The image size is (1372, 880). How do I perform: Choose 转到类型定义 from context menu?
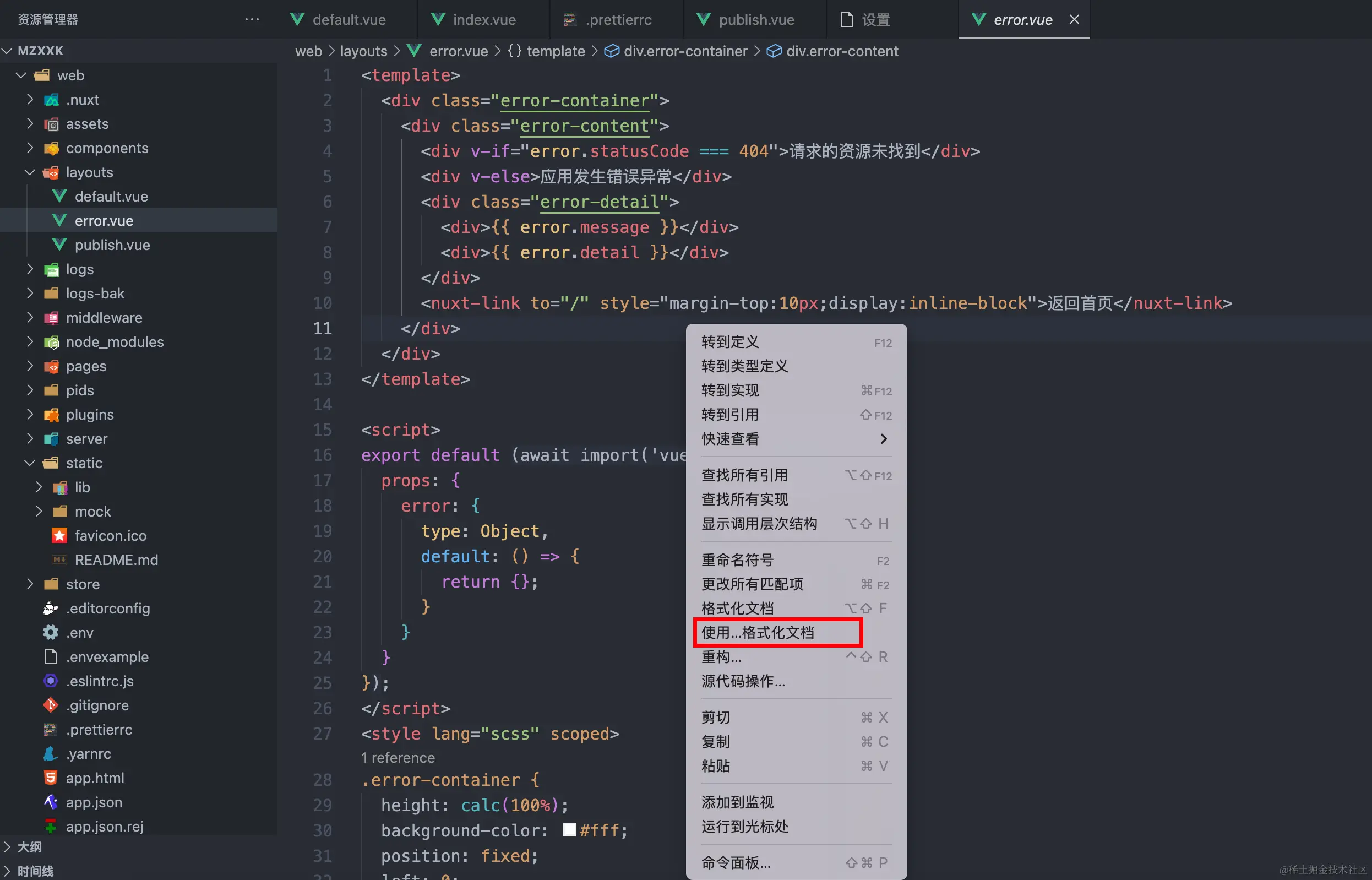(x=796, y=366)
